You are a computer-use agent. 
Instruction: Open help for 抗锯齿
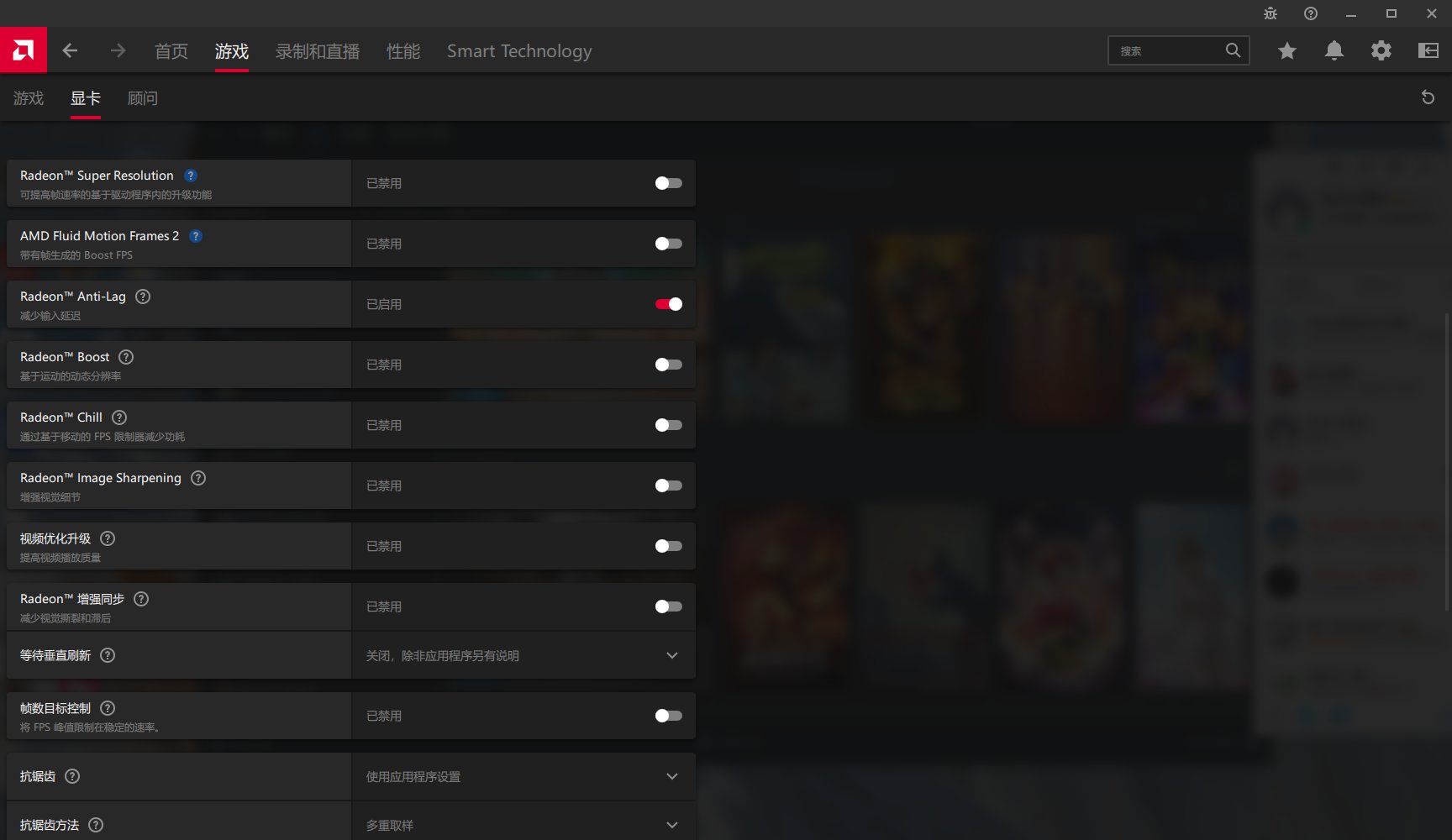click(72, 776)
